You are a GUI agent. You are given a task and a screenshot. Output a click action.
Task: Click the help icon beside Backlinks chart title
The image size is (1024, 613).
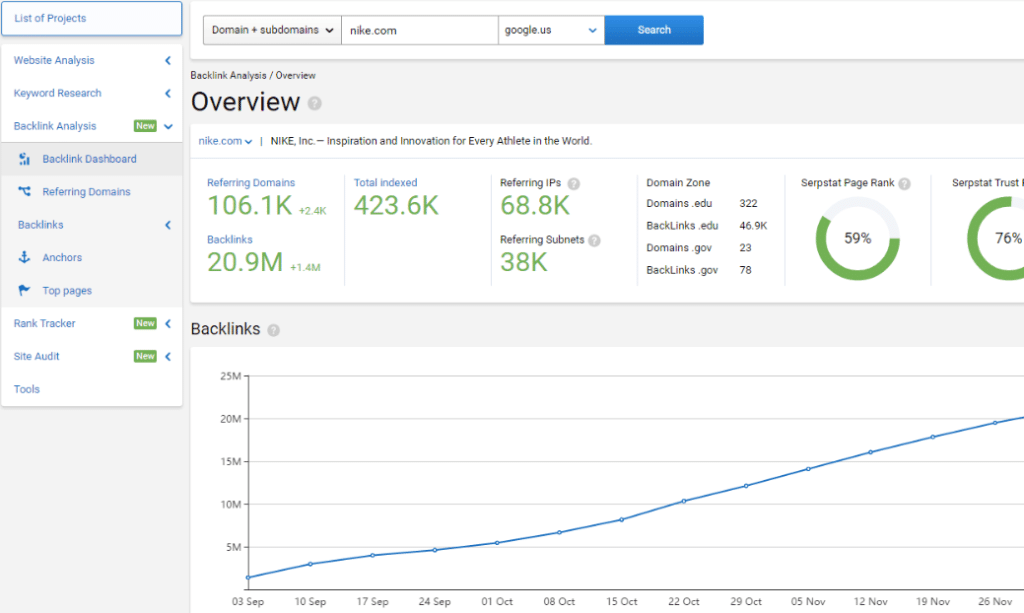pos(274,330)
